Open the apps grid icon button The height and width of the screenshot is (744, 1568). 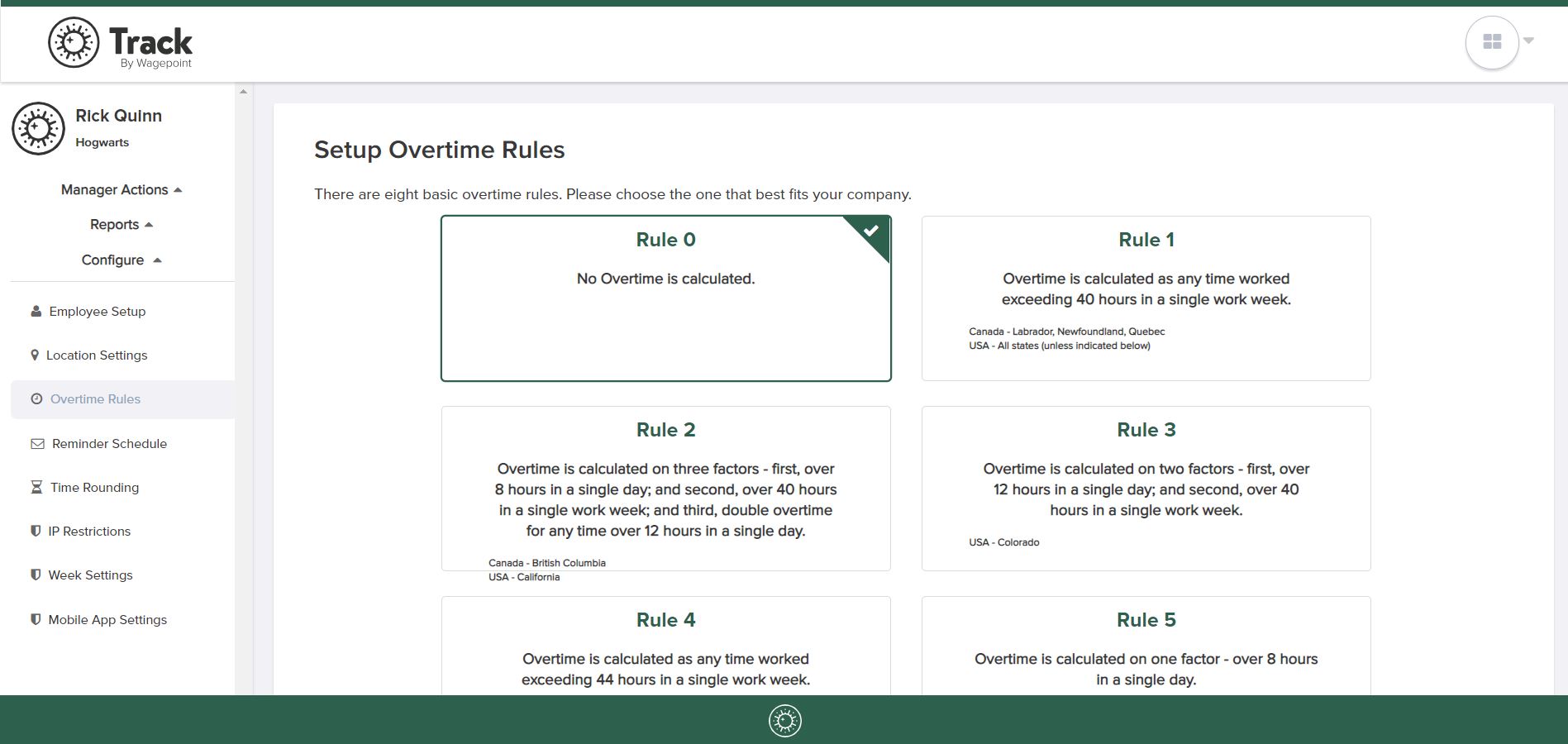[1492, 42]
